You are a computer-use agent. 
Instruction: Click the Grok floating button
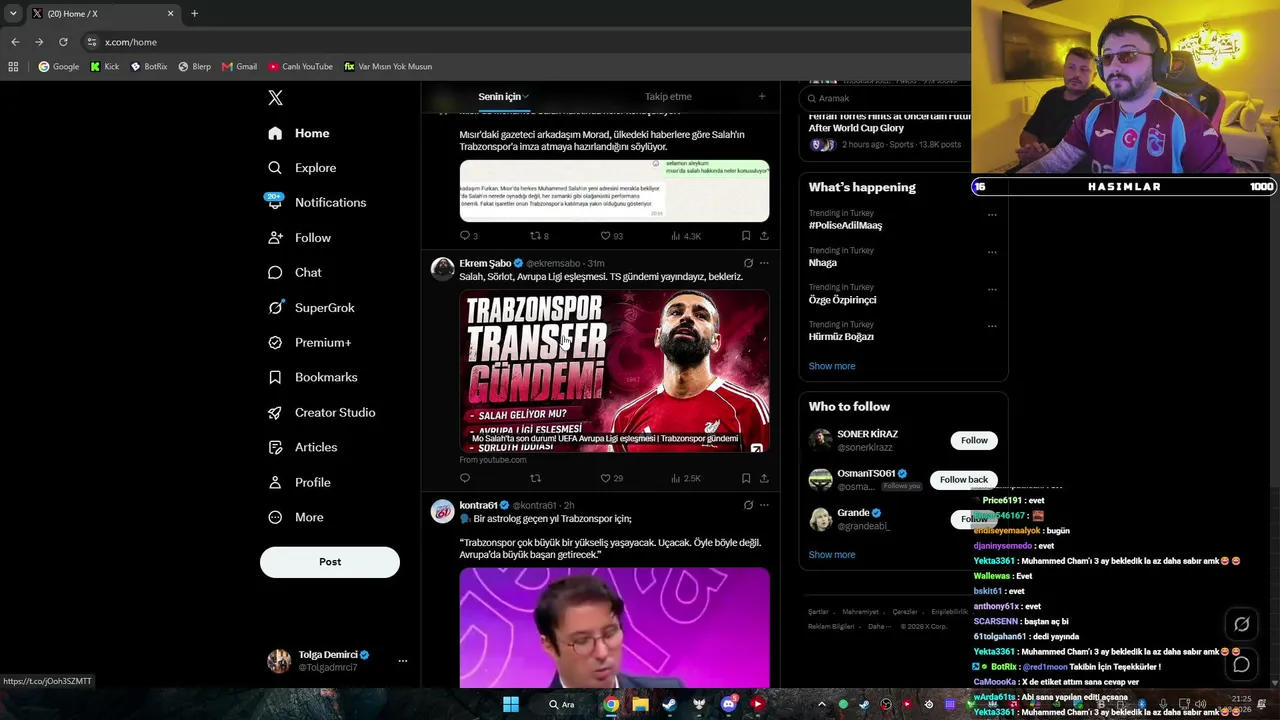coord(1241,624)
